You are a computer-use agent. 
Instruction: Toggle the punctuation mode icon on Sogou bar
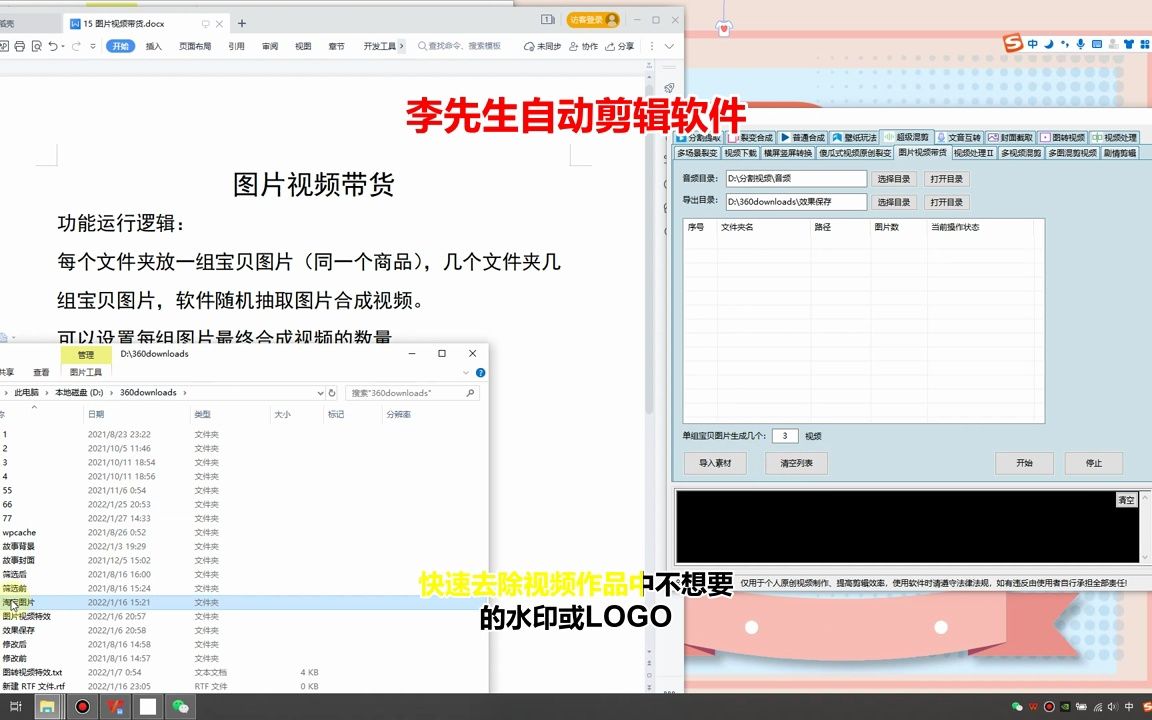(1064, 43)
